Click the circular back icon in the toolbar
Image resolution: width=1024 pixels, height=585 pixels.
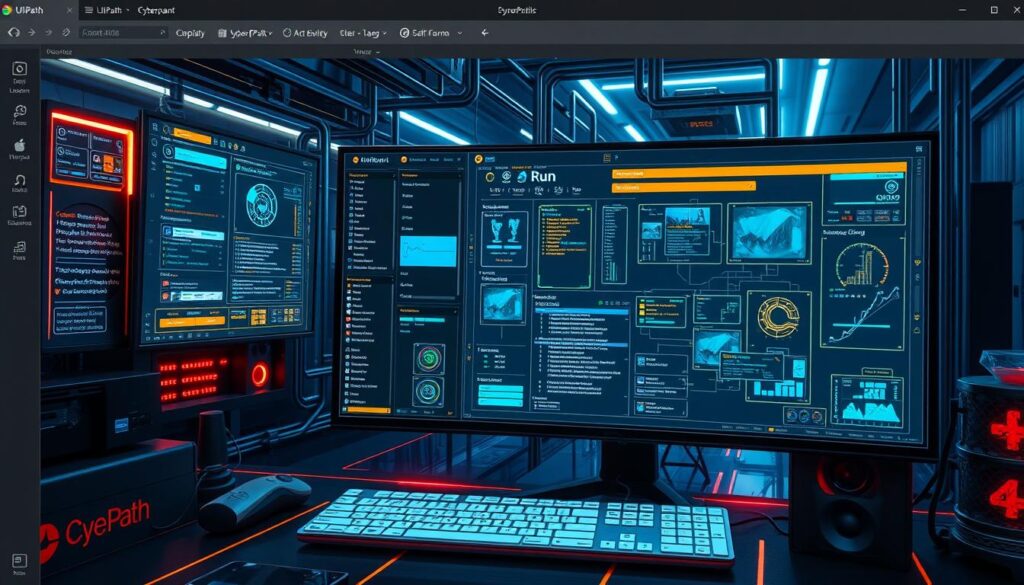point(14,32)
